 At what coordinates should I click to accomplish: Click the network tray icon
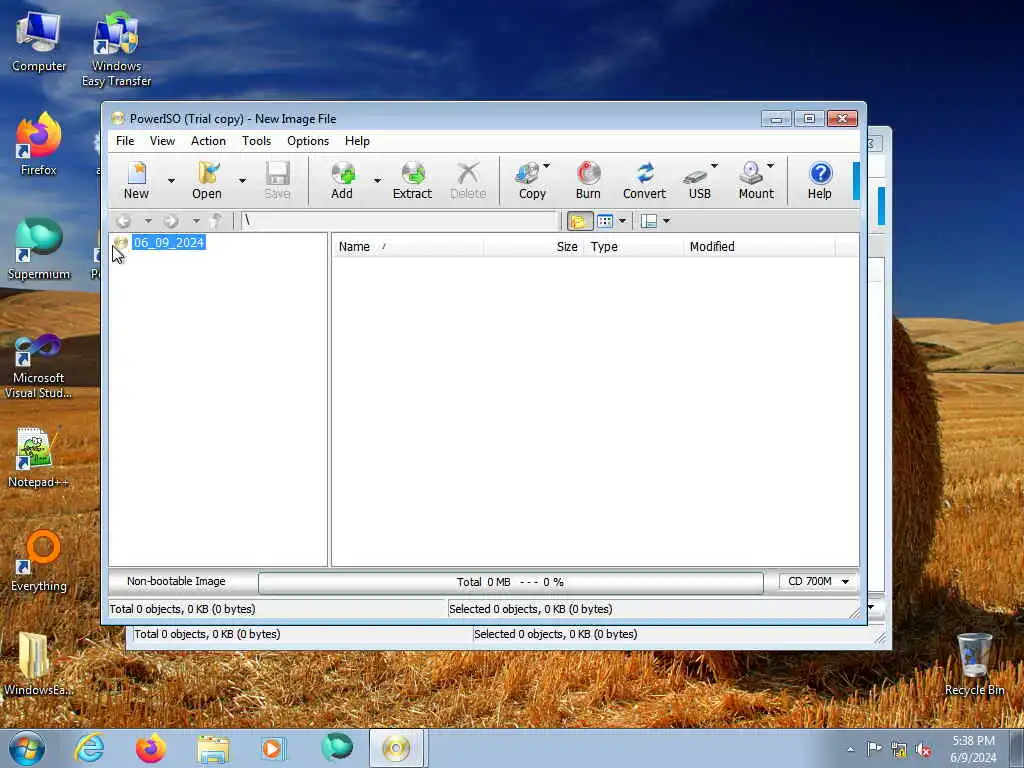coord(899,750)
